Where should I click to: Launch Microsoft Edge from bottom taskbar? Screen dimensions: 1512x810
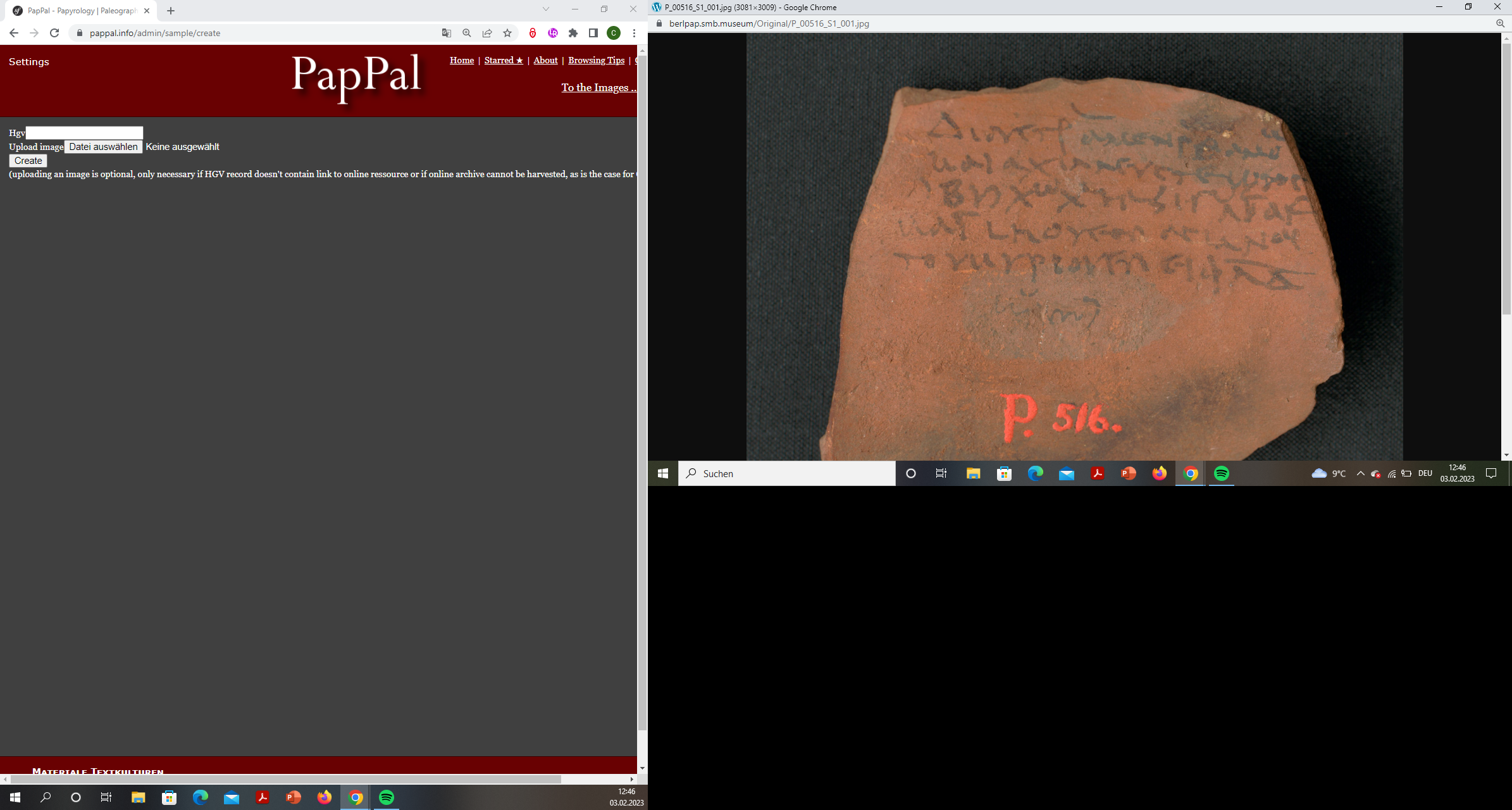(200, 797)
